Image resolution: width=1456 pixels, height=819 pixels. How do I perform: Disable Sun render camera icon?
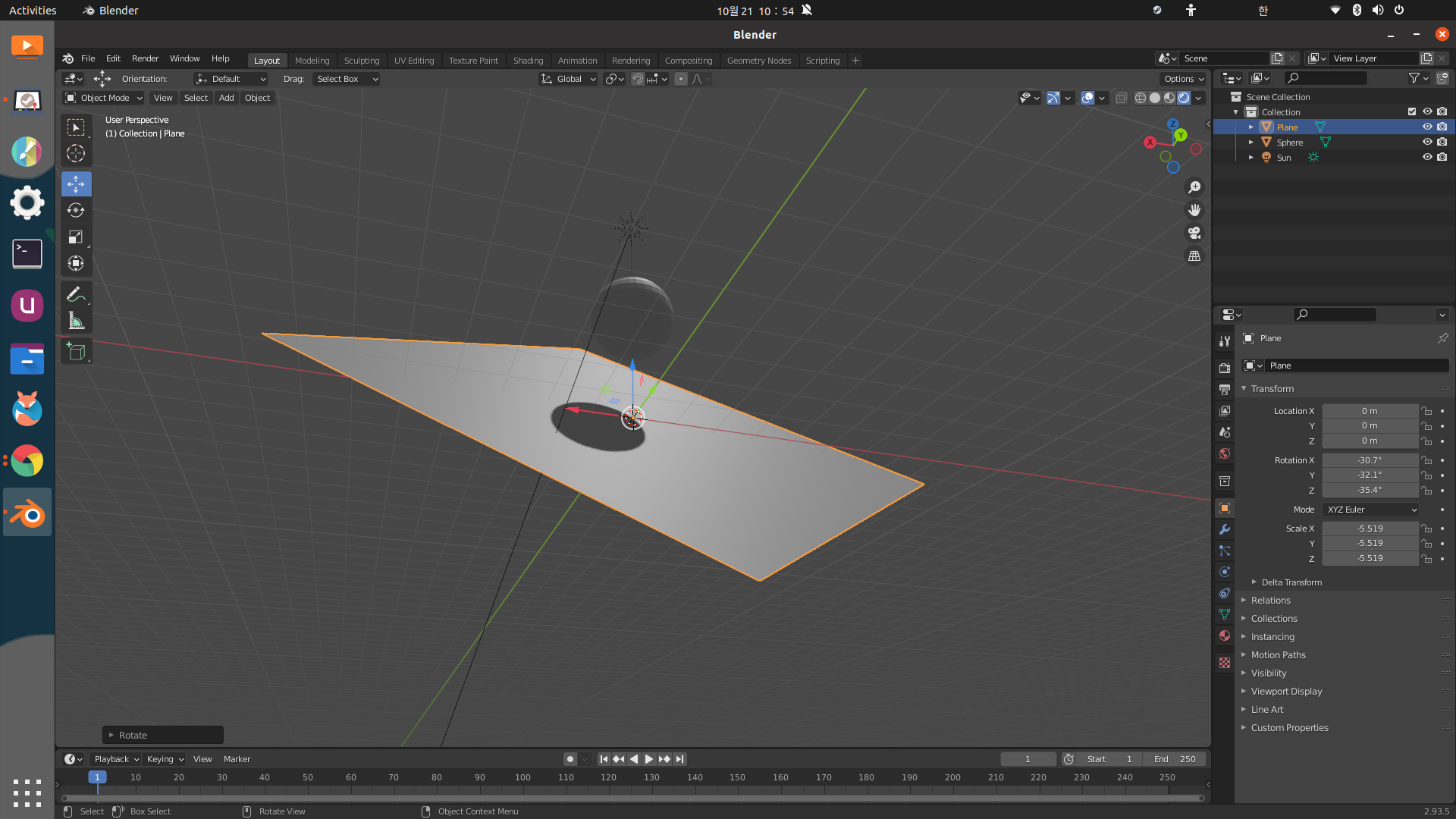pos(1442,158)
